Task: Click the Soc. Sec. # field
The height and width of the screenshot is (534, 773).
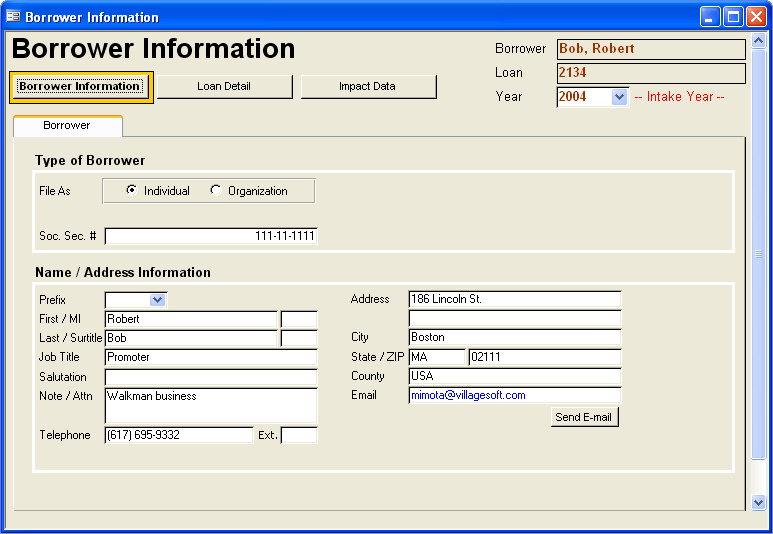Action: click(x=210, y=236)
